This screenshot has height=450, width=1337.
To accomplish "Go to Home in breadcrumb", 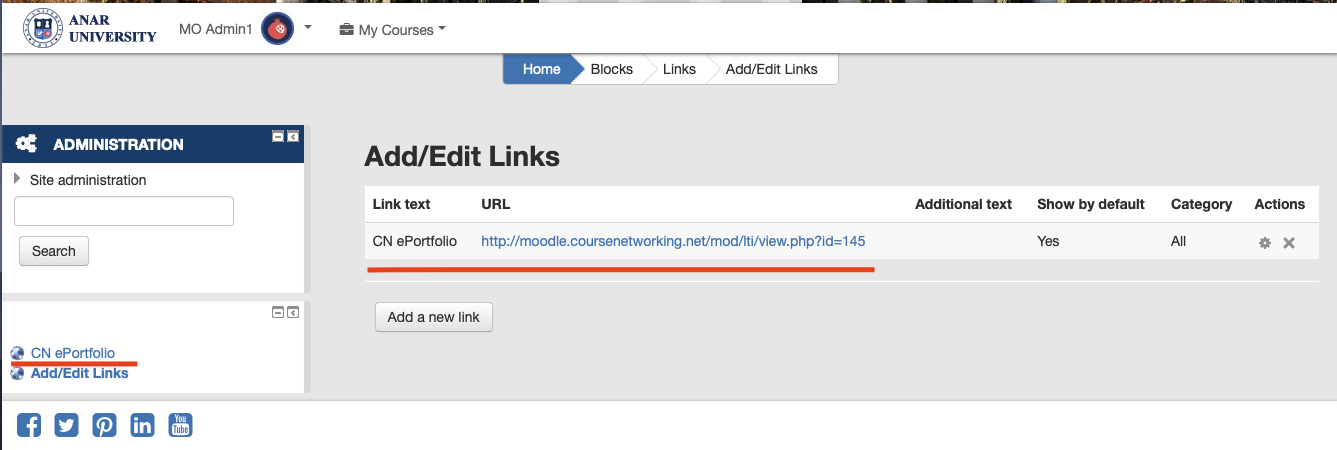I will [x=541, y=69].
